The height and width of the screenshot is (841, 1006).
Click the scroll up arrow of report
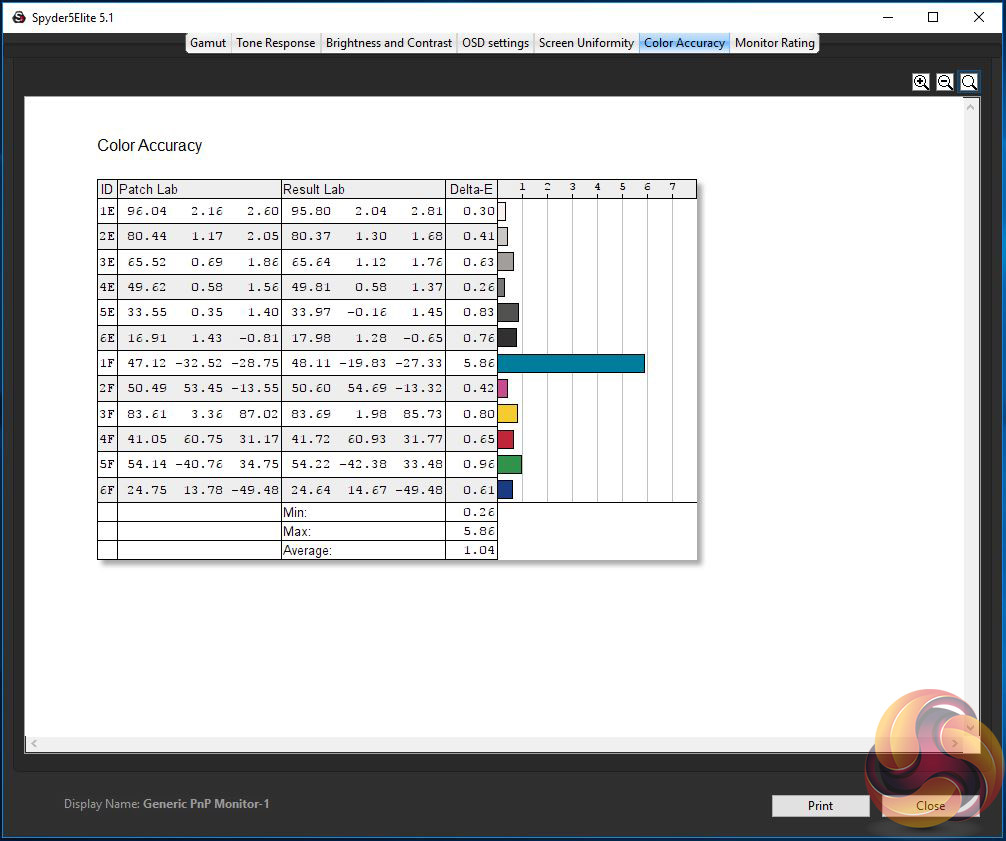point(970,107)
